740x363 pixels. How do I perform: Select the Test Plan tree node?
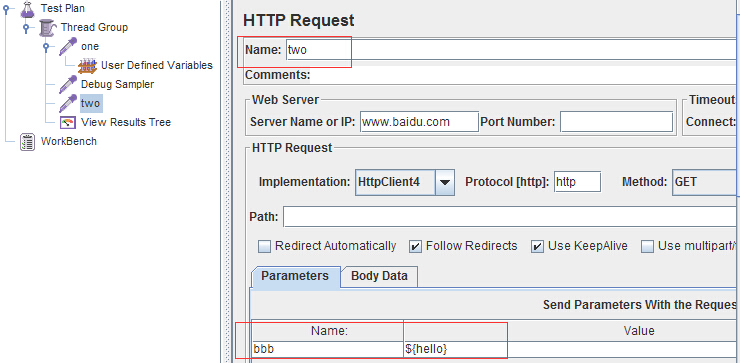(63, 8)
